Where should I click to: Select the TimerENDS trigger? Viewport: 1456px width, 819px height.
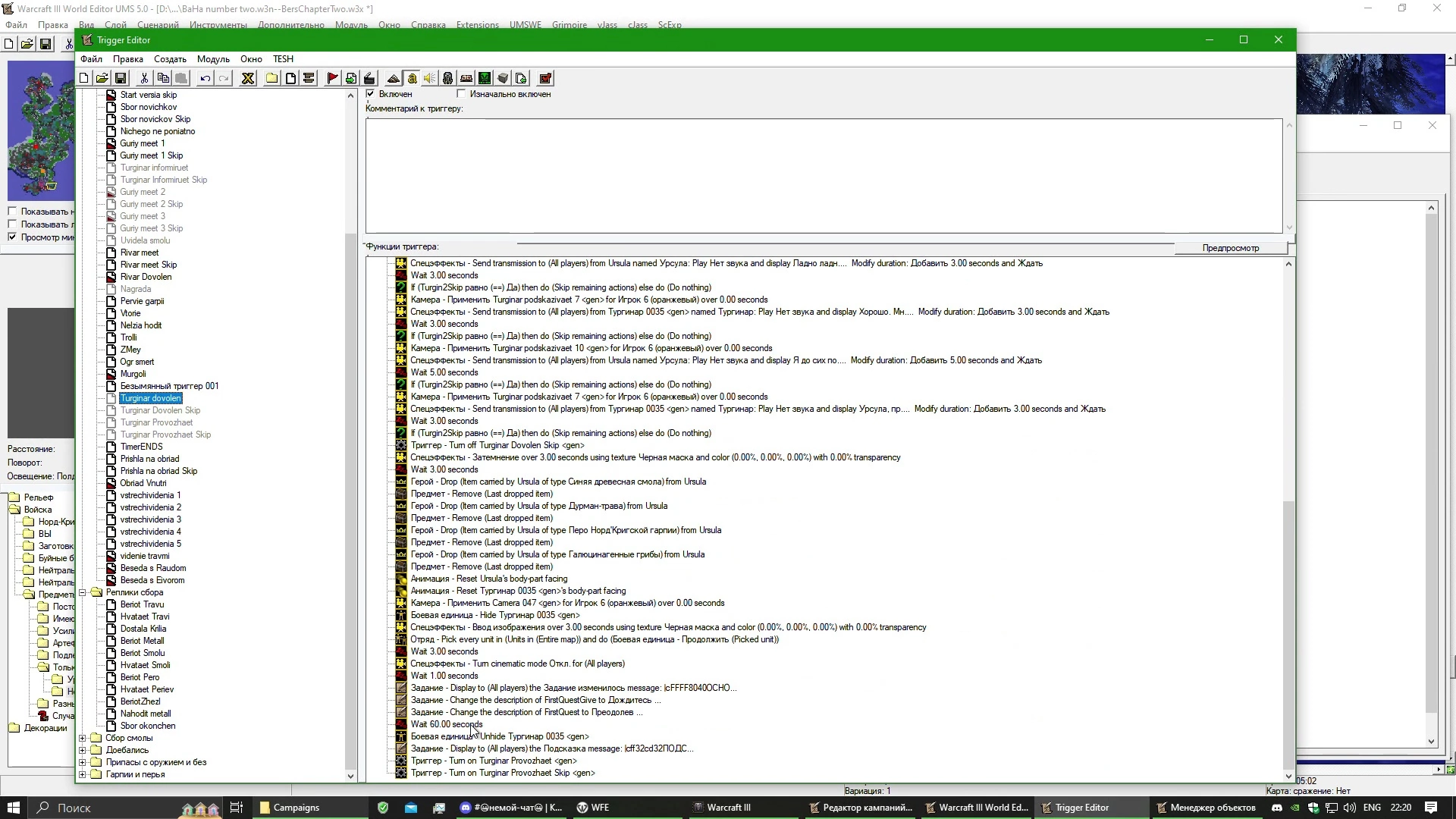pos(141,447)
